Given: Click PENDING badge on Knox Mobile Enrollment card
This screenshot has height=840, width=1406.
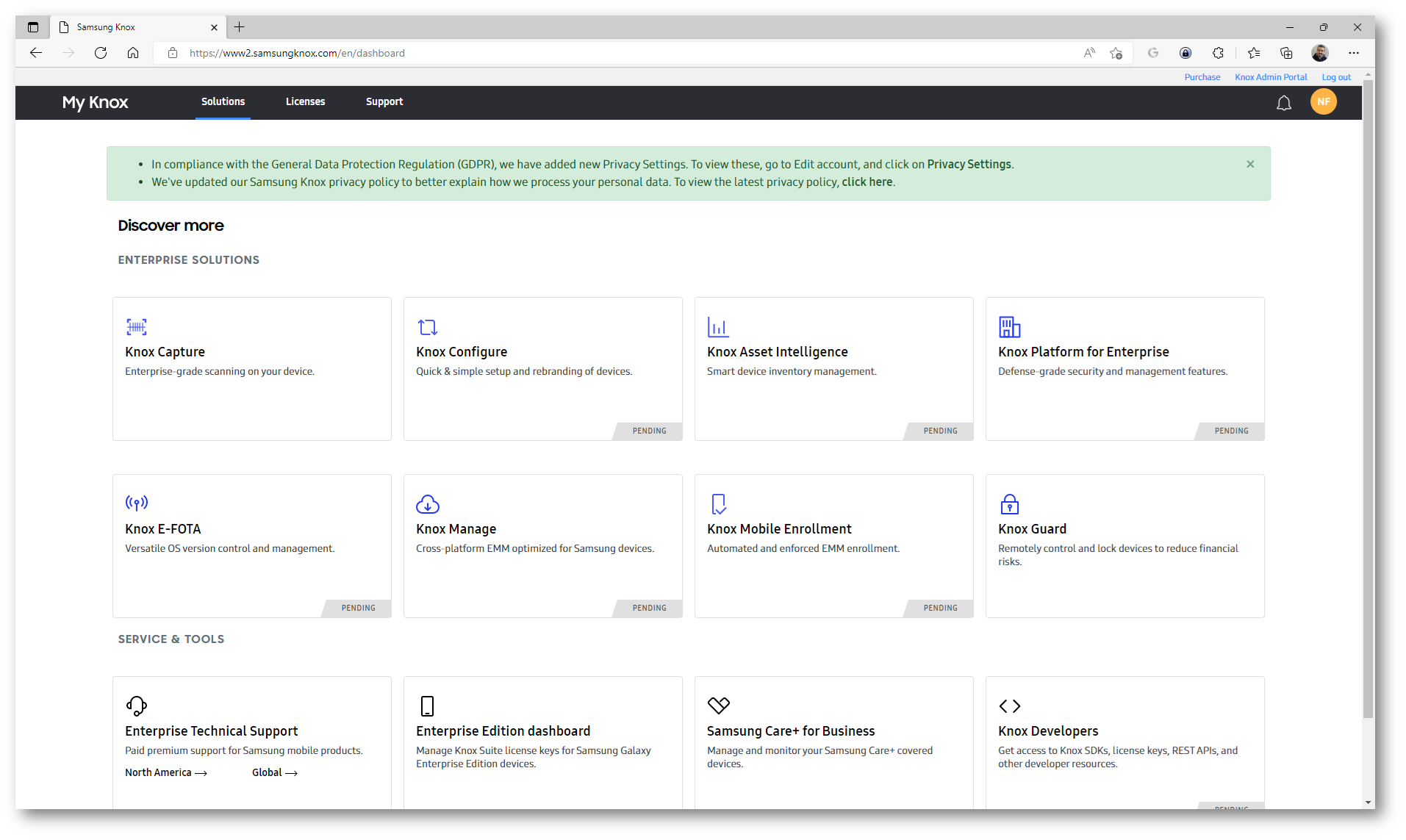Looking at the screenshot, I should coord(940,608).
